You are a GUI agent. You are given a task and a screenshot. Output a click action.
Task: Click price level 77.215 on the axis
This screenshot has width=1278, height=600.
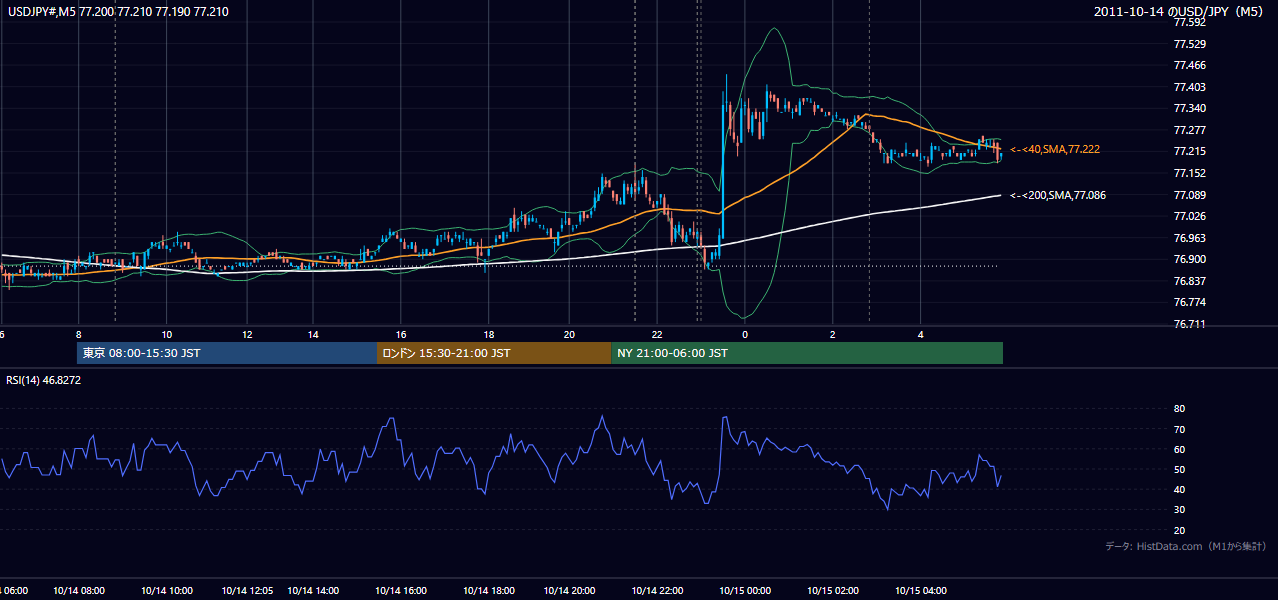[1189, 151]
